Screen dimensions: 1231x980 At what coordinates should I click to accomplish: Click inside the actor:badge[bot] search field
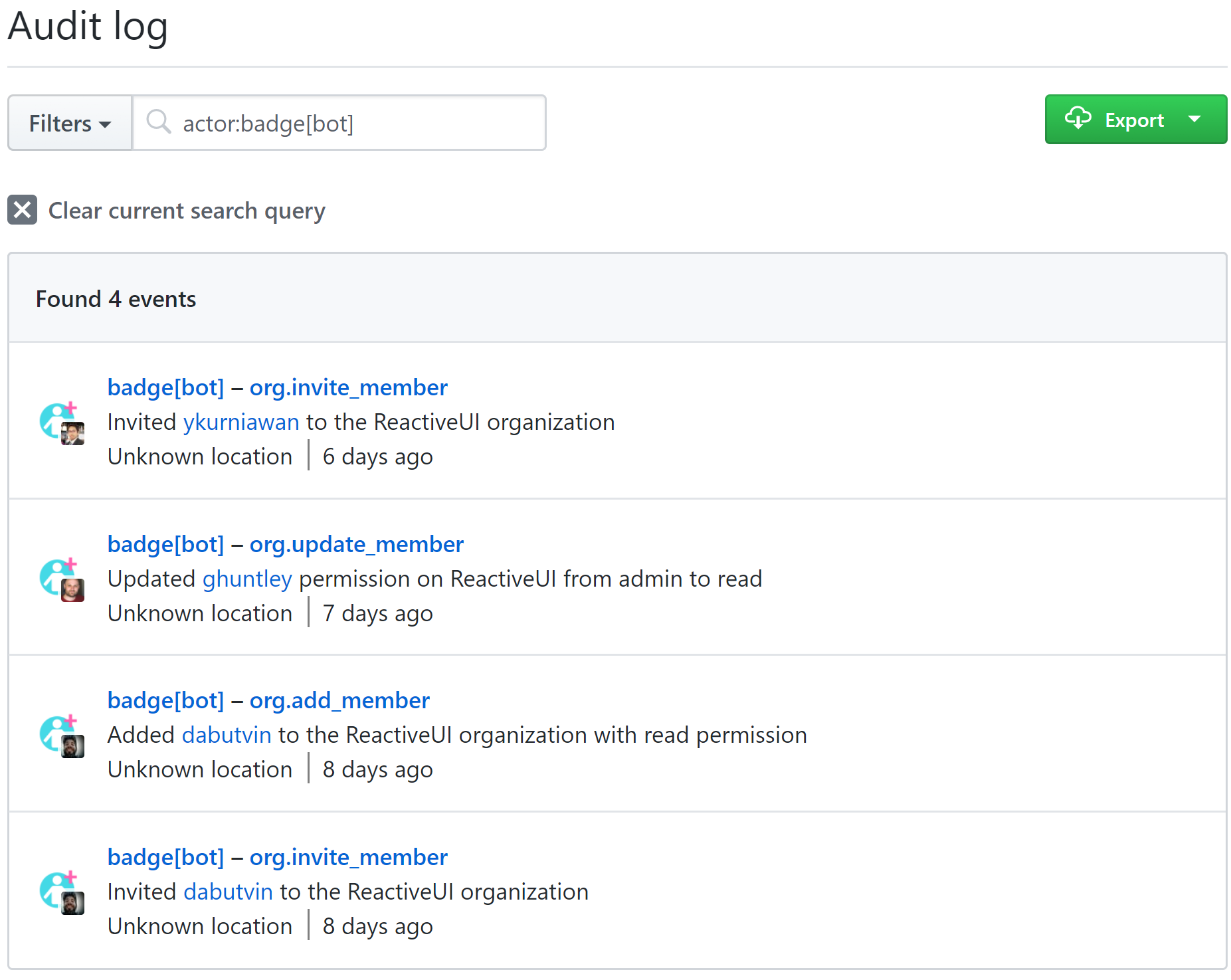(x=339, y=122)
